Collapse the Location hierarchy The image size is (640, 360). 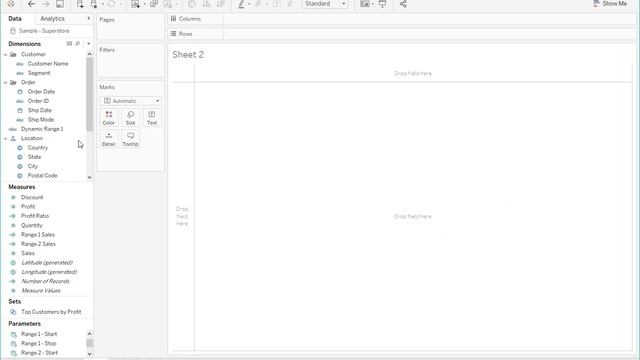(6, 138)
